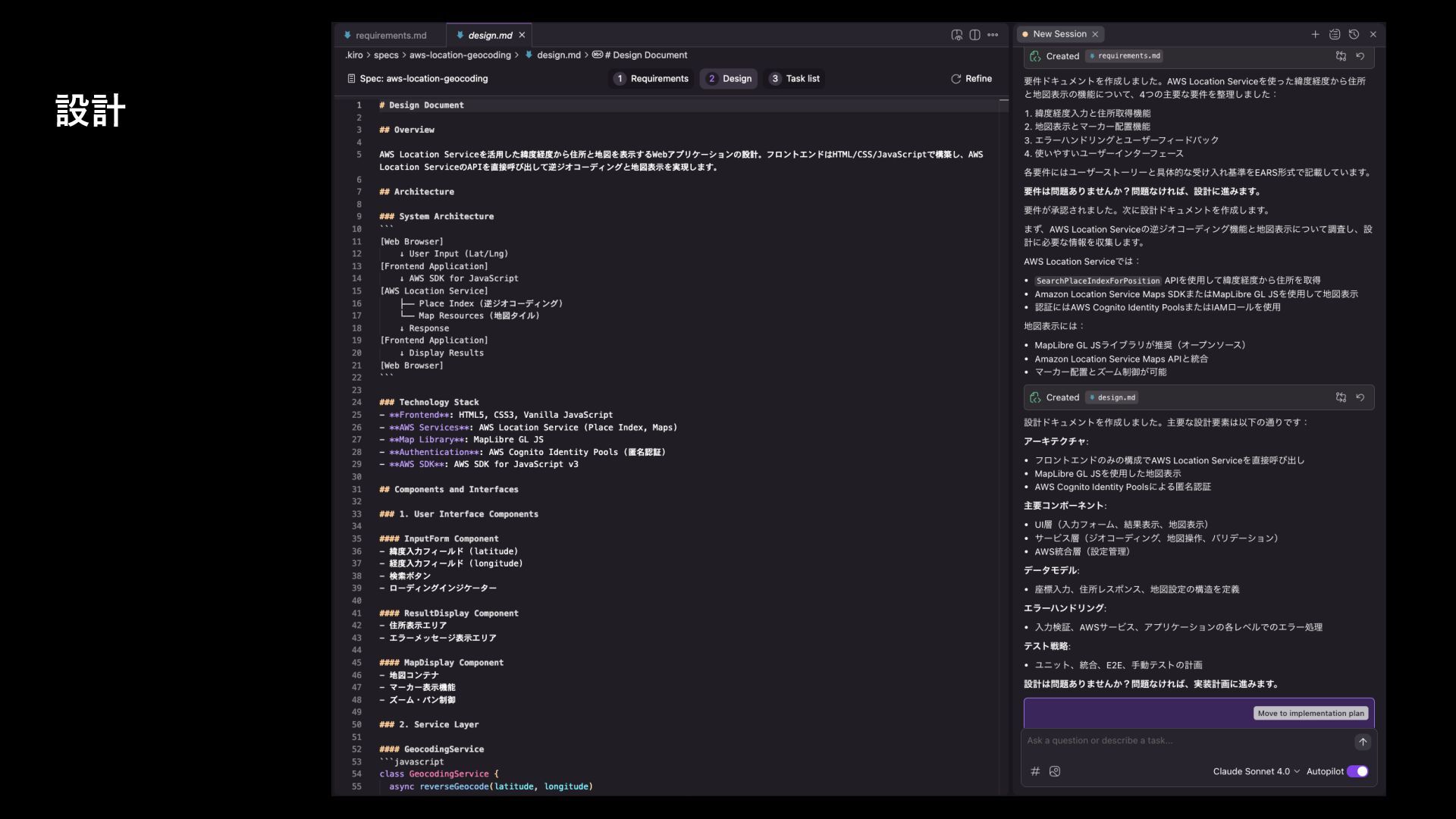Image resolution: width=1456 pixels, height=819 pixels.
Task: Click the '[AWS Location Service]' diagram line
Action: tap(434, 291)
